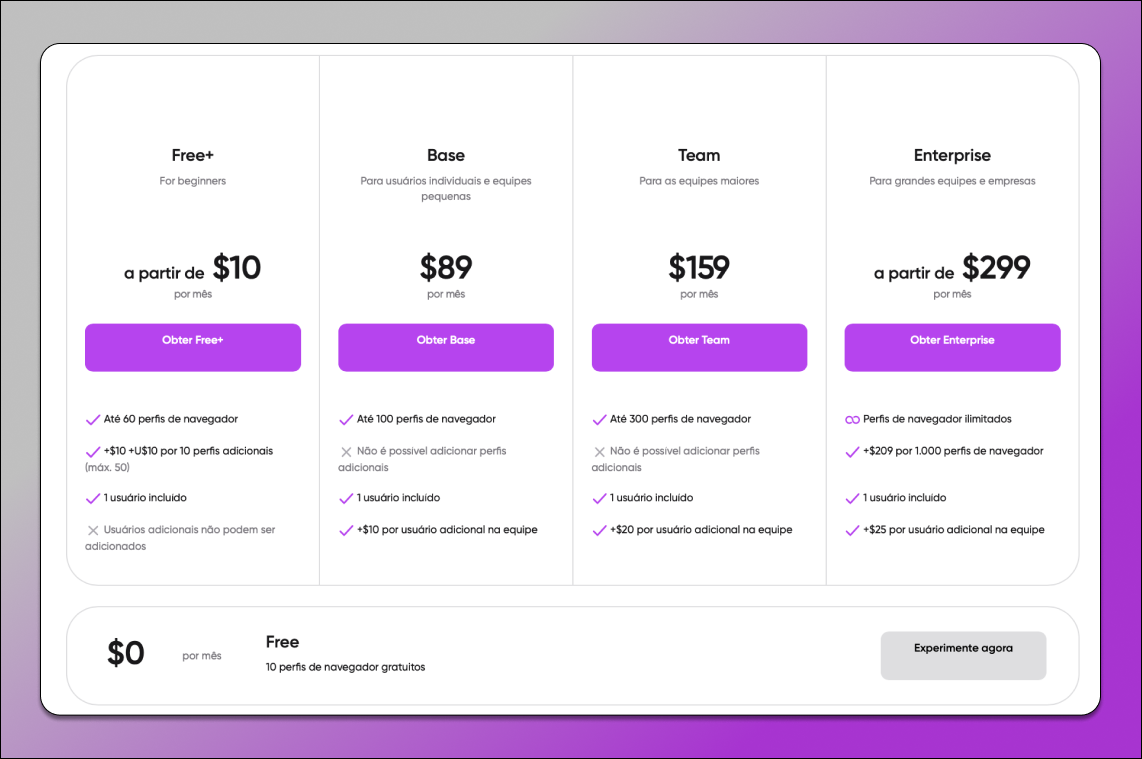
Task: Select the Obter Team button
Action: [x=699, y=347]
